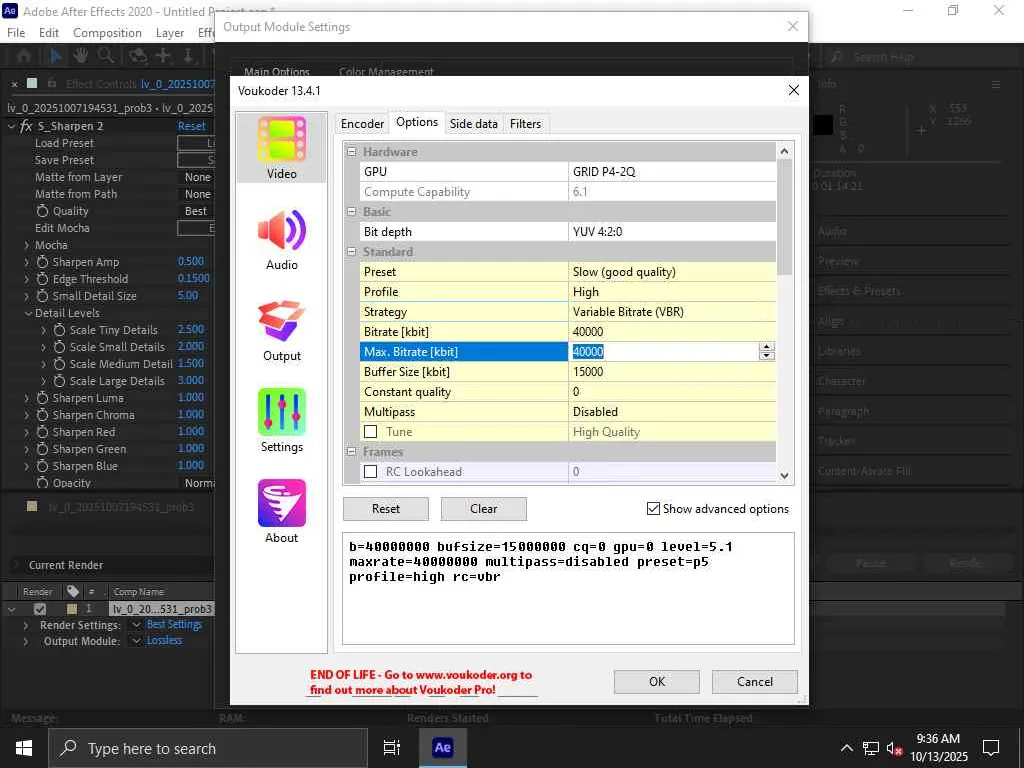Click the encoder parameters text box
The height and width of the screenshot is (768, 1024).
(568, 588)
